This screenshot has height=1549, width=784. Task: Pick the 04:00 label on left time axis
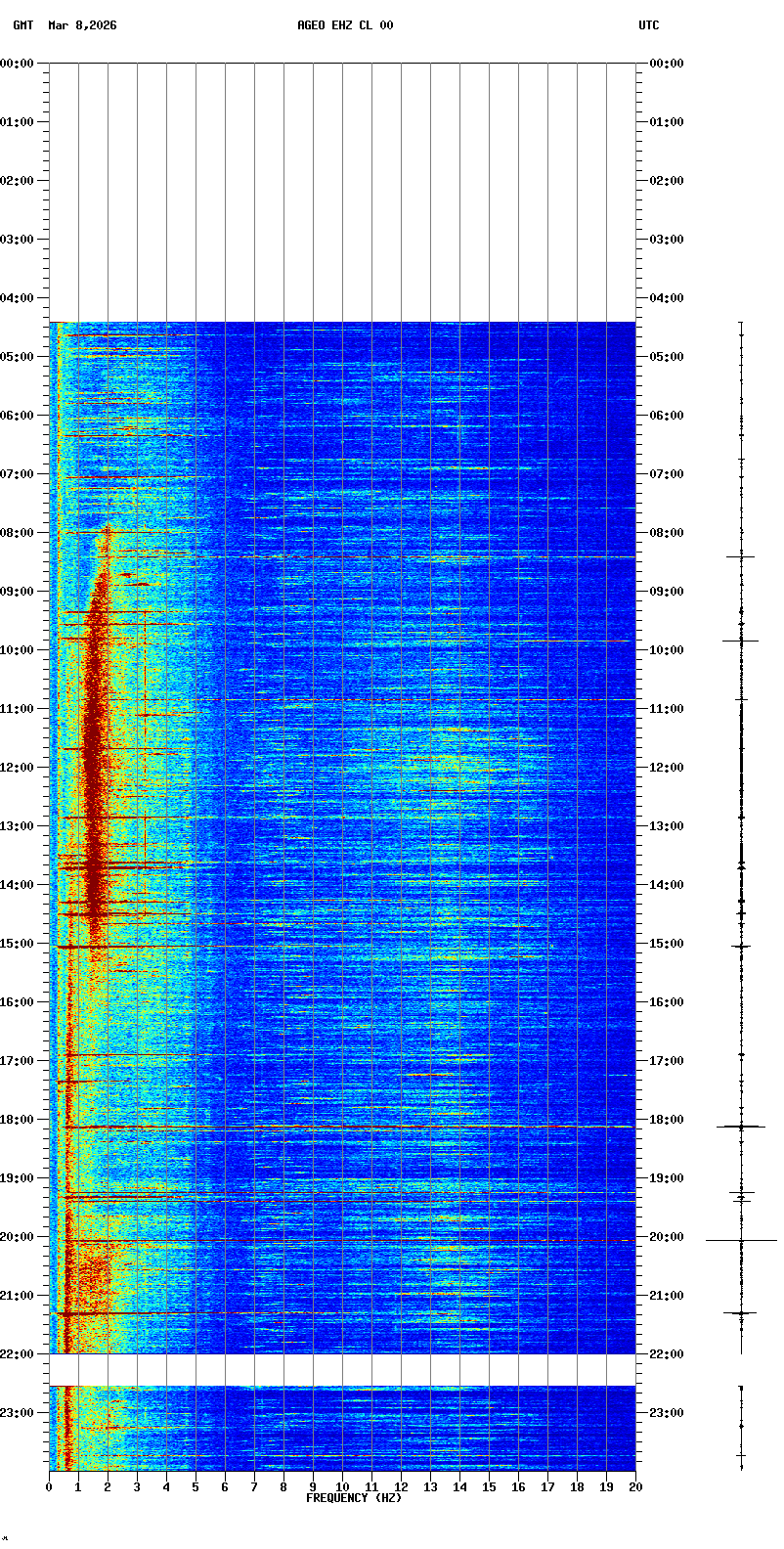click(x=18, y=298)
